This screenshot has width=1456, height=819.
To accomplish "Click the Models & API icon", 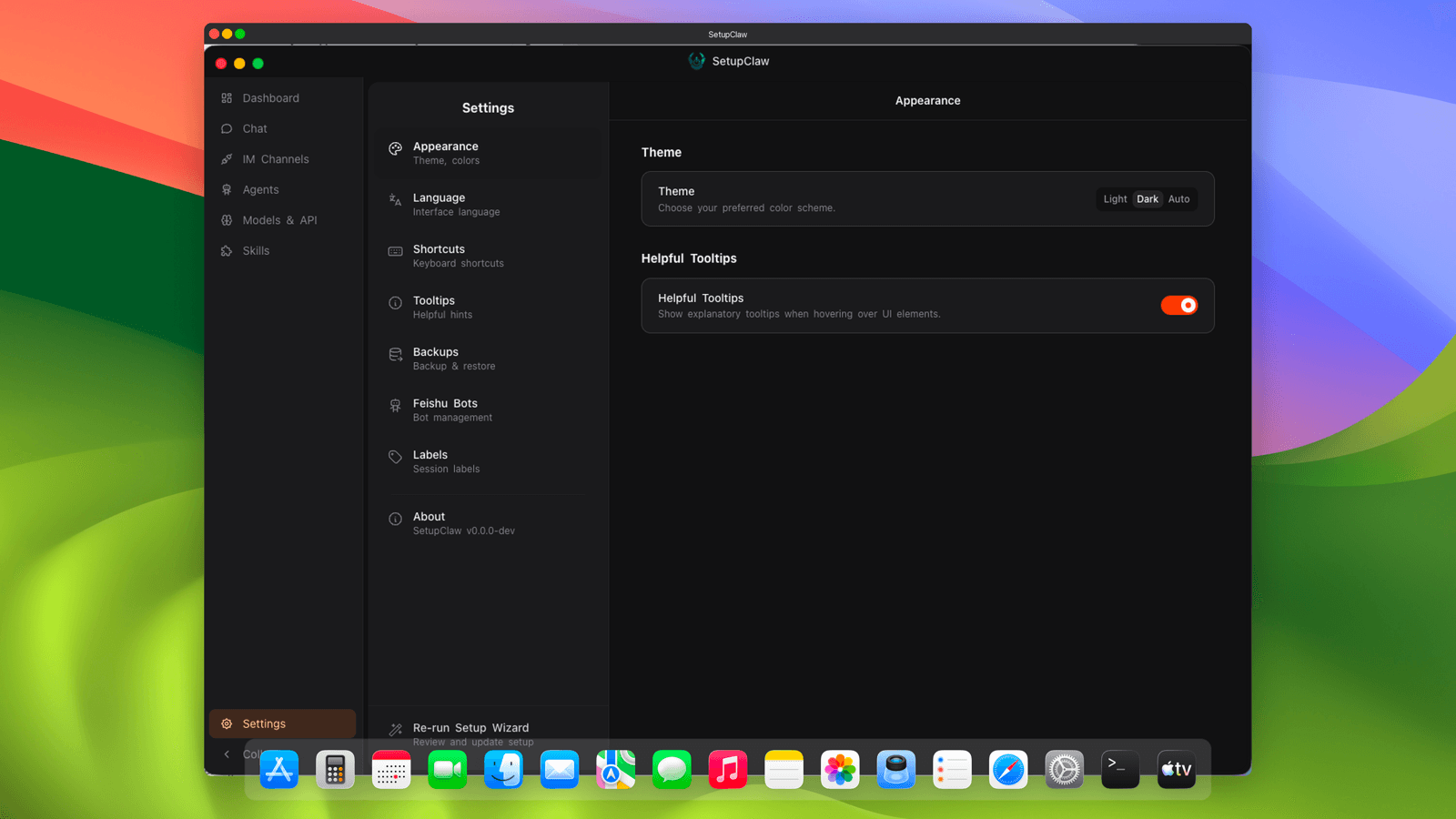I will (x=227, y=220).
